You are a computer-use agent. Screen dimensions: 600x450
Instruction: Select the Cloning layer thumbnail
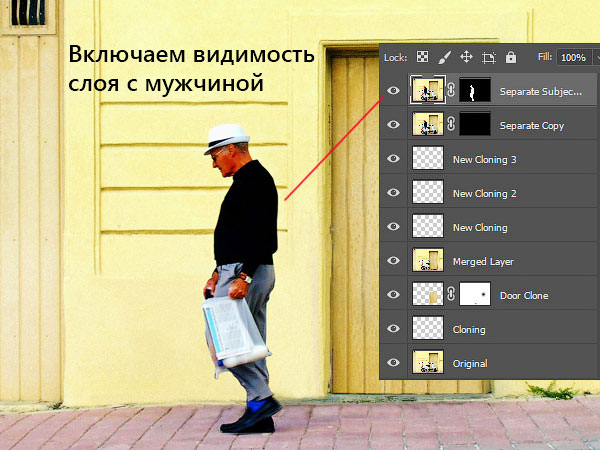tap(428, 328)
